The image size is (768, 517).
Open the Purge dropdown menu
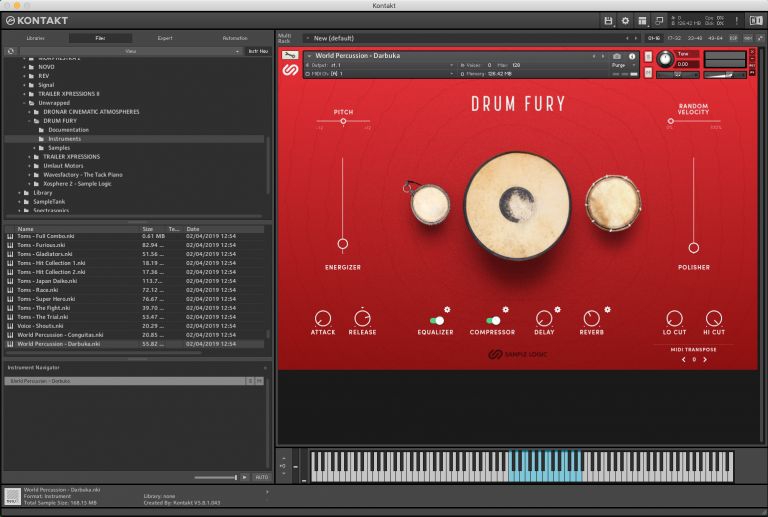pos(622,65)
